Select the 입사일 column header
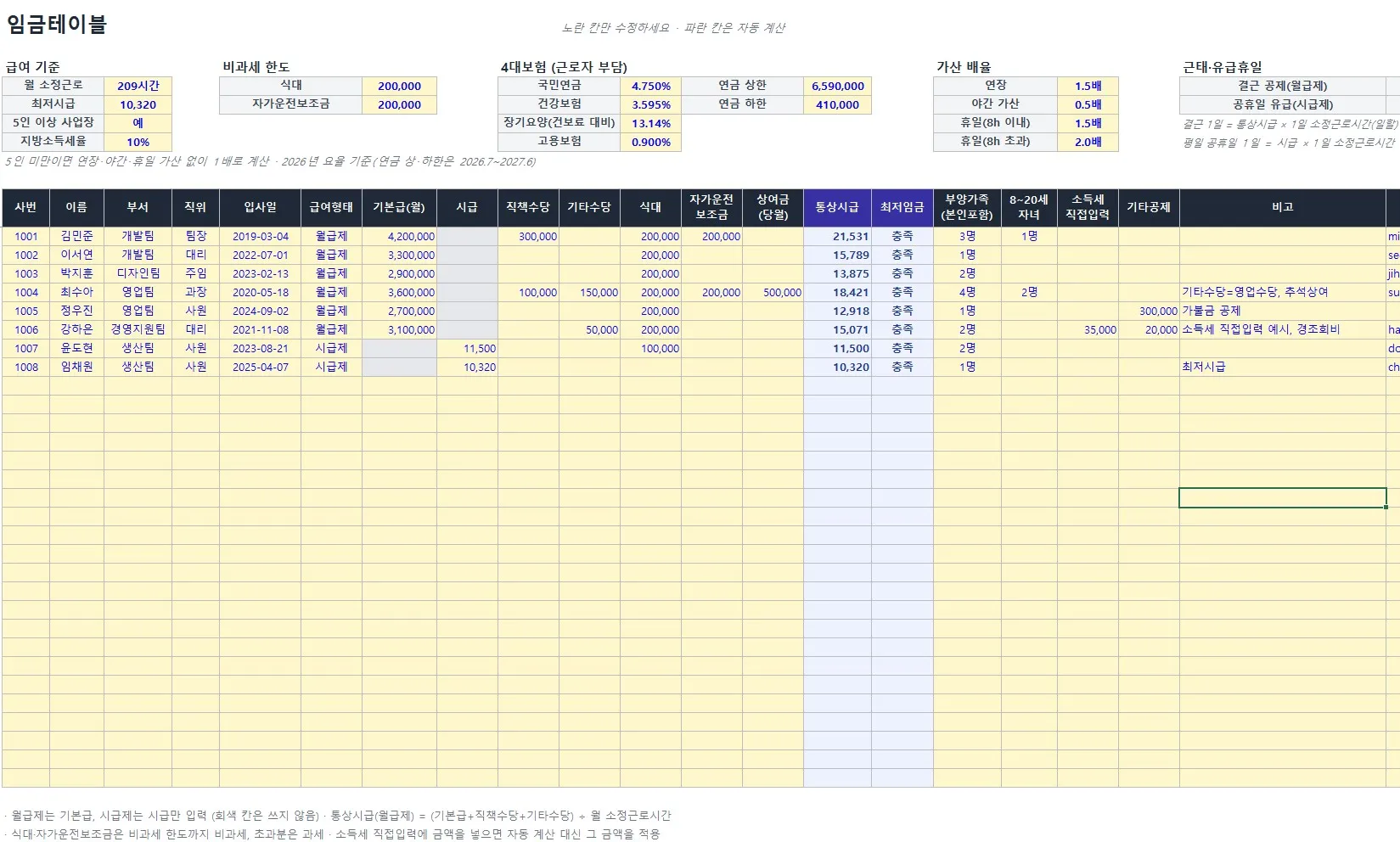This screenshot has width=1400, height=842. tap(260, 207)
